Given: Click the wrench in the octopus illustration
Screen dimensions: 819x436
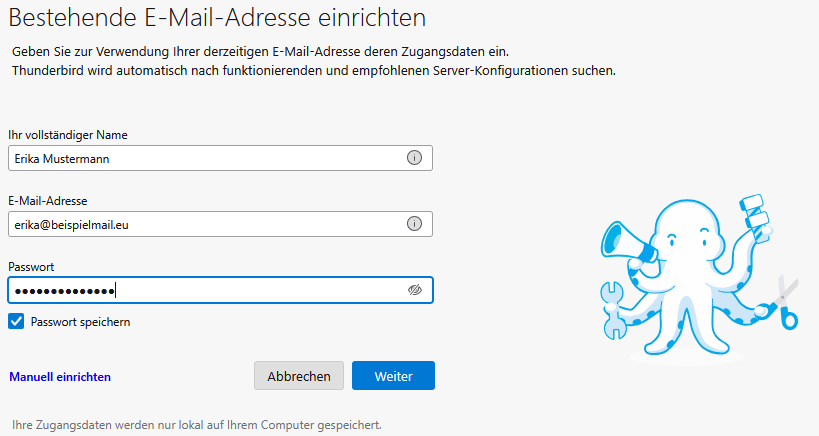Looking at the screenshot, I should [x=613, y=312].
